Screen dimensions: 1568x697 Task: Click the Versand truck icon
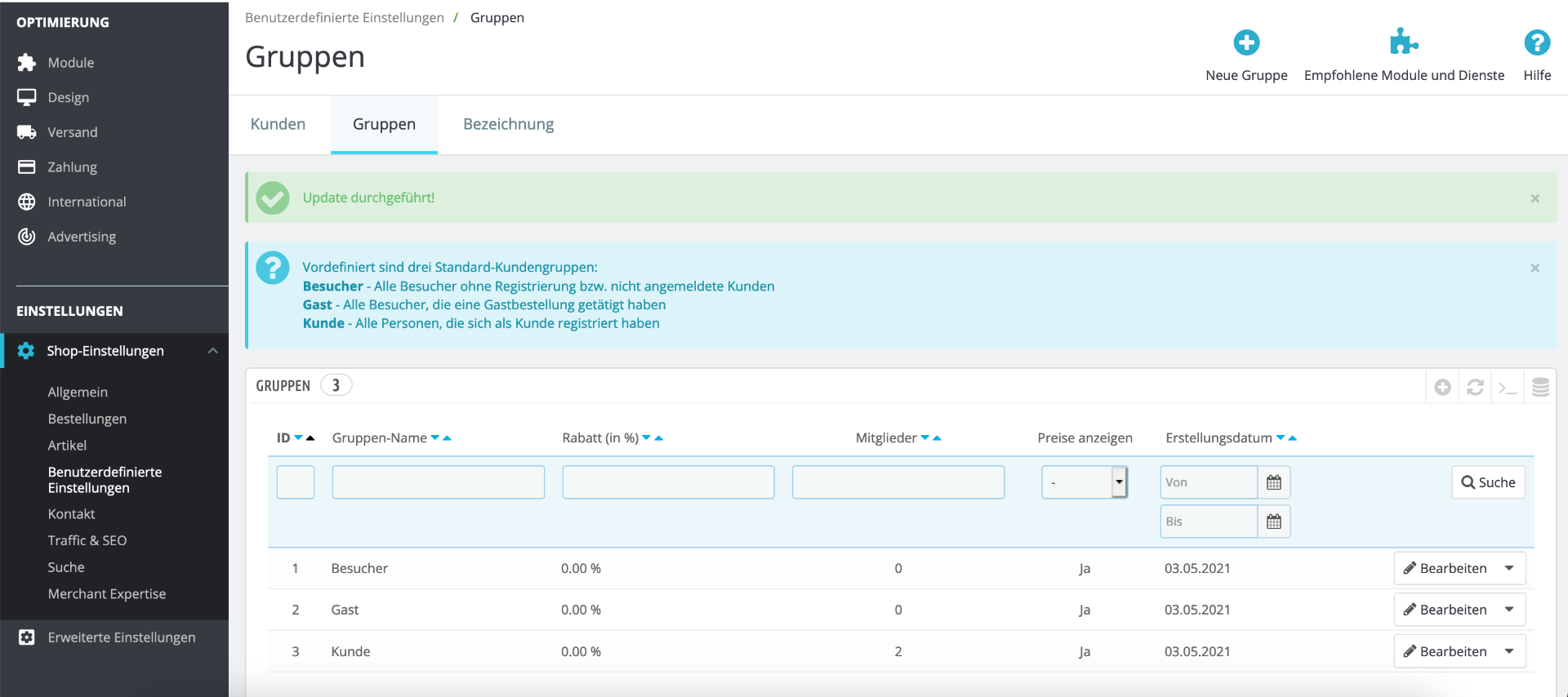(x=27, y=132)
